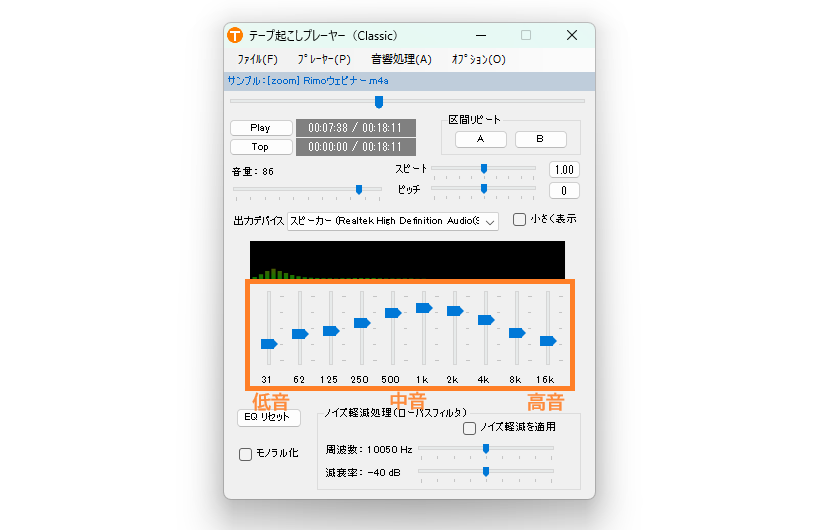Set repeat point A
814x530 pixels.
point(480,139)
